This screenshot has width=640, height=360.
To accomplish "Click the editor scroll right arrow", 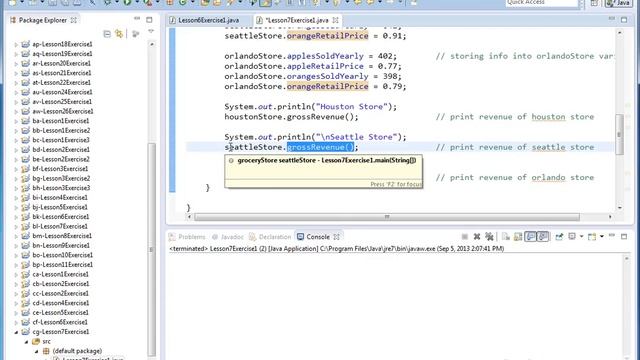I will 610,217.
